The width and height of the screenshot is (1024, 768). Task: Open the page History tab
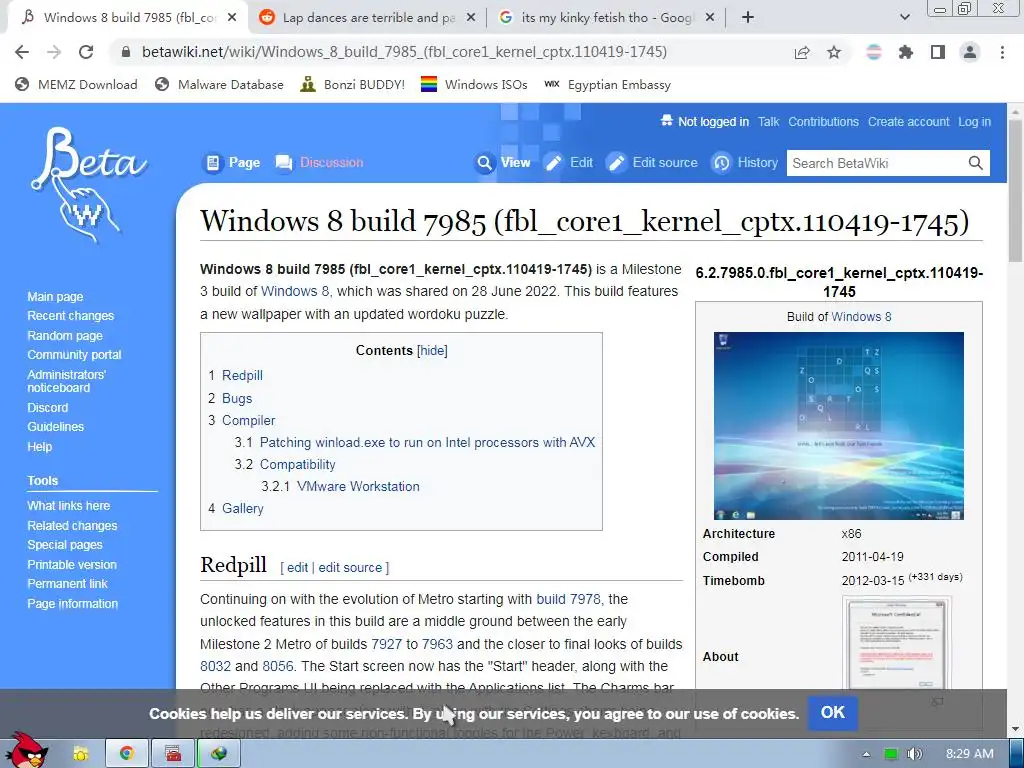pos(745,163)
